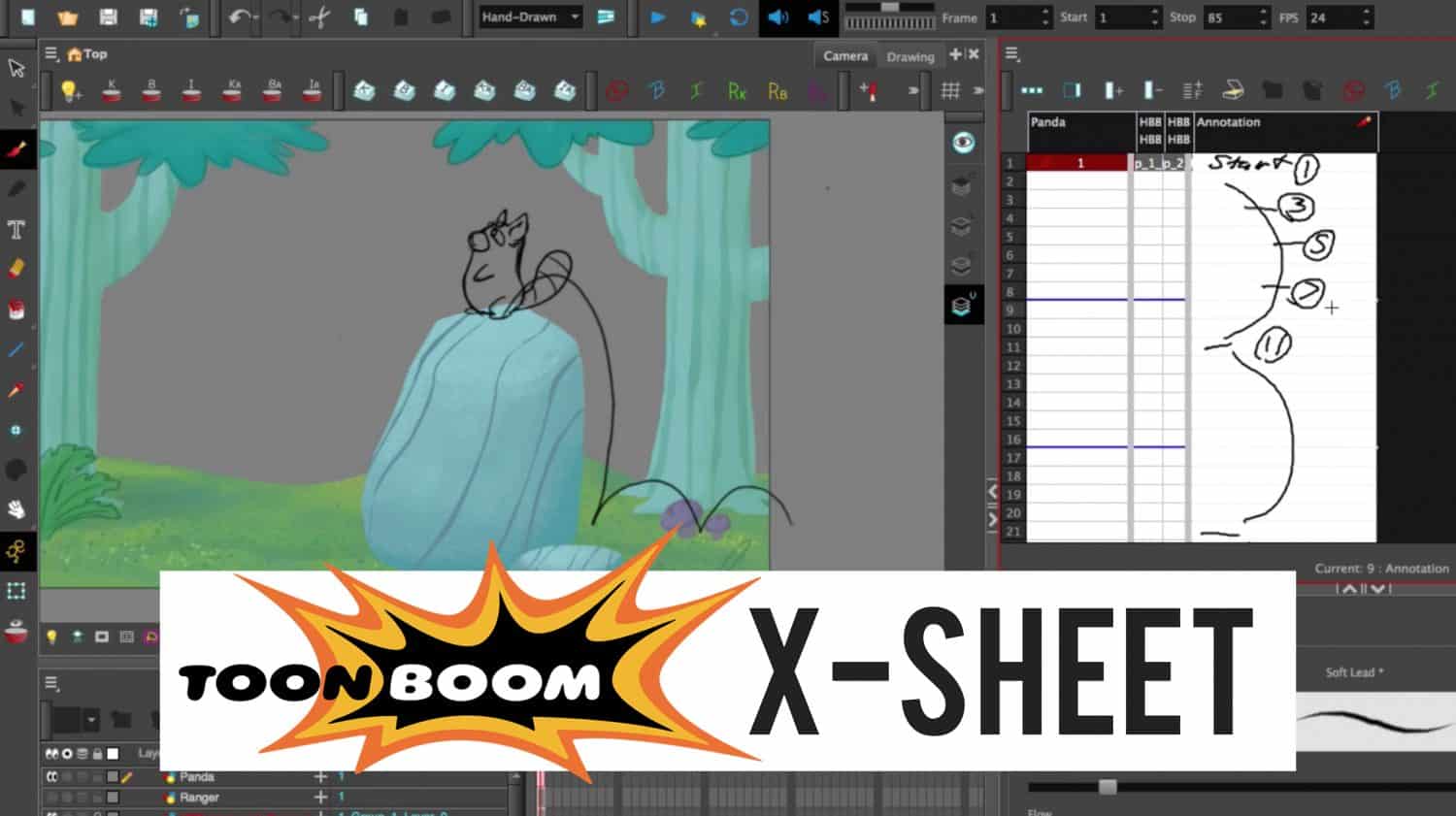Toggle visibility of the Ranger layer
Image resolution: width=1456 pixels, height=816 pixels.
(51, 798)
